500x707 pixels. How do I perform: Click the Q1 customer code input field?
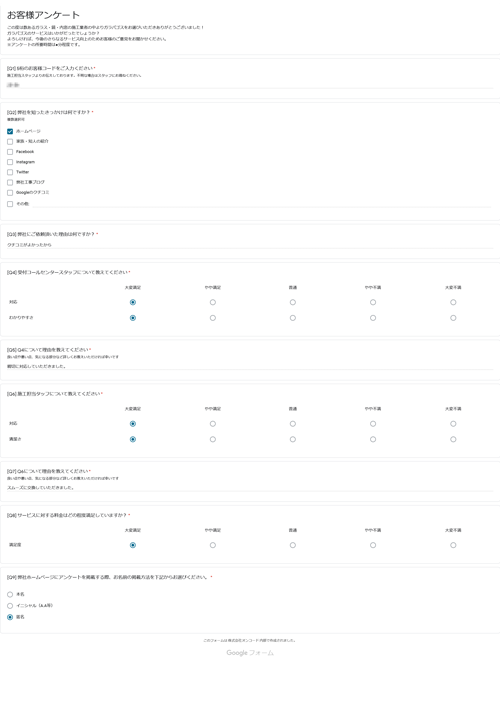point(250,85)
